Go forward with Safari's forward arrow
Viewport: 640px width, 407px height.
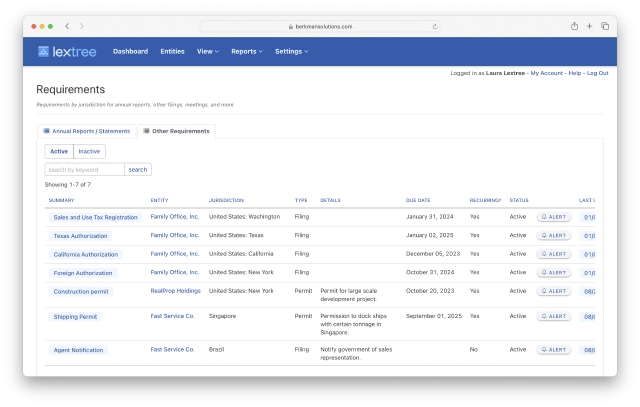(82, 26)
